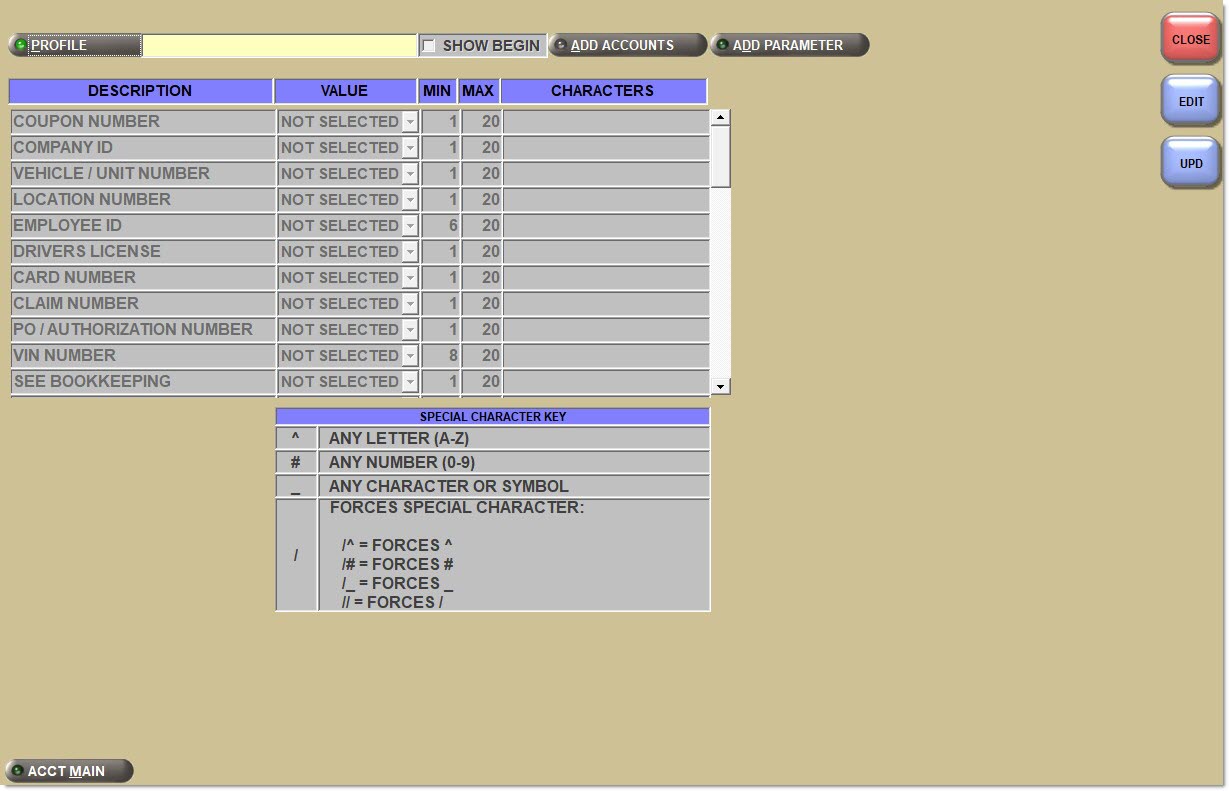Expand the VIN NUMBER value dropdown

coord(409,356)
